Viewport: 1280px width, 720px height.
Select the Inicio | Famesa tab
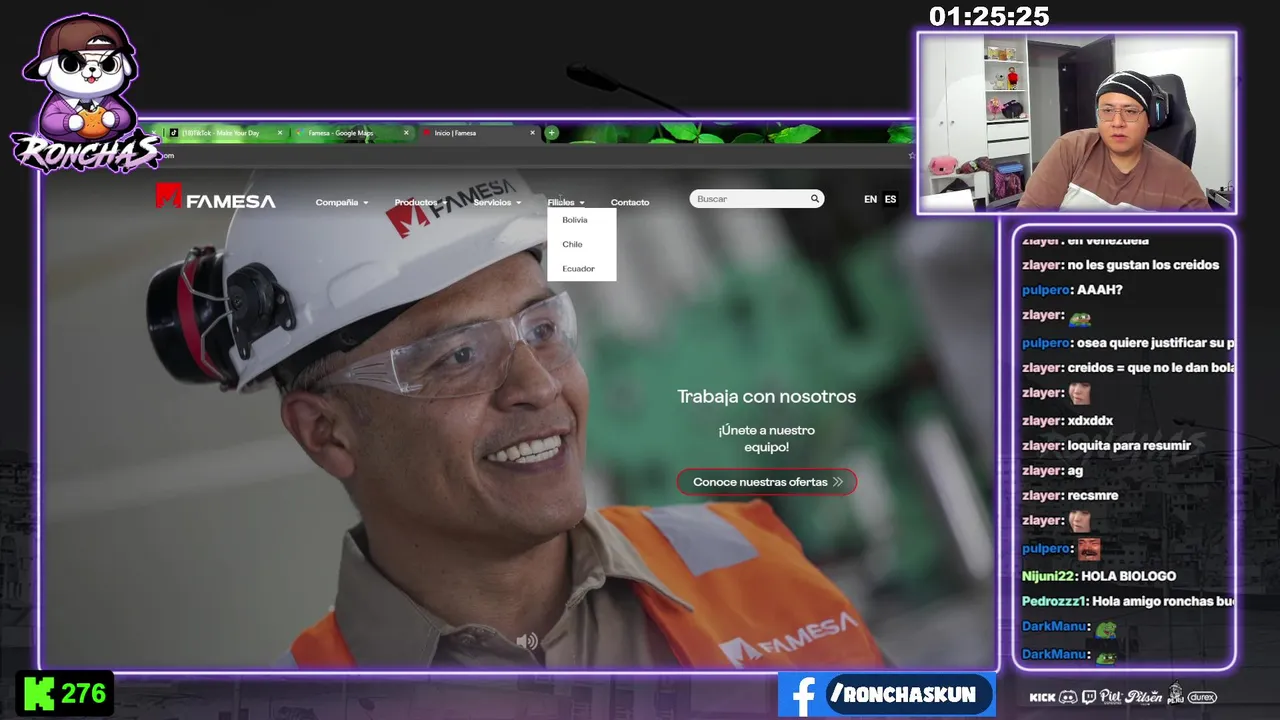[x=480, y=133]
